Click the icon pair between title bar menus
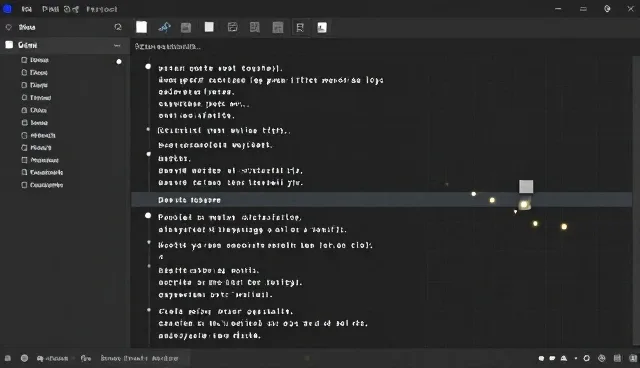Viewport: 640px width, 368px height. coord(71,9)
